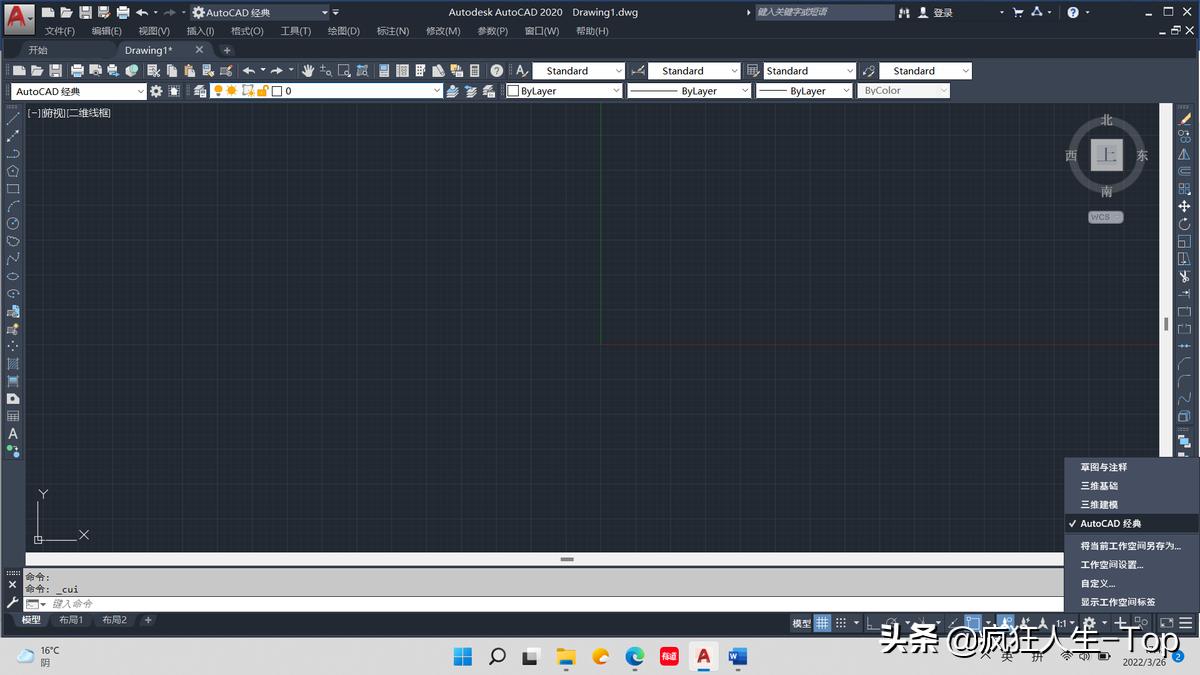
Task: Open the layer list dropdown
Action: [x=436, y=91]
